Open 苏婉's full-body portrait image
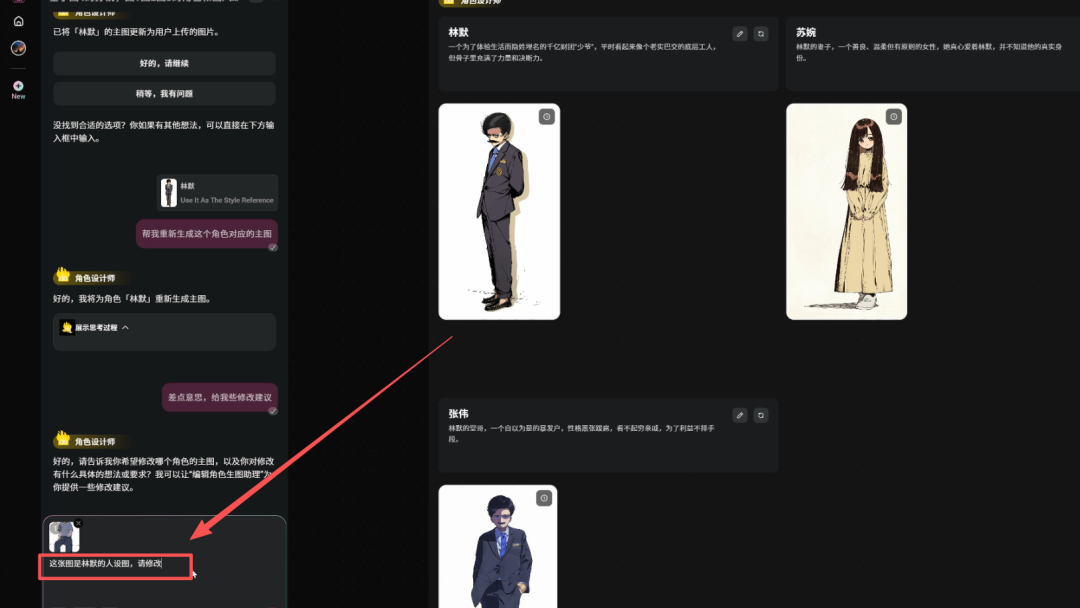This screenshot has height=608, width=1080. tap(846, 211)
